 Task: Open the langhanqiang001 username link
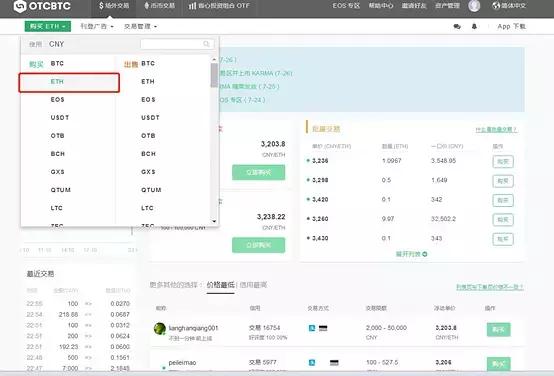[x=193, y=328]
